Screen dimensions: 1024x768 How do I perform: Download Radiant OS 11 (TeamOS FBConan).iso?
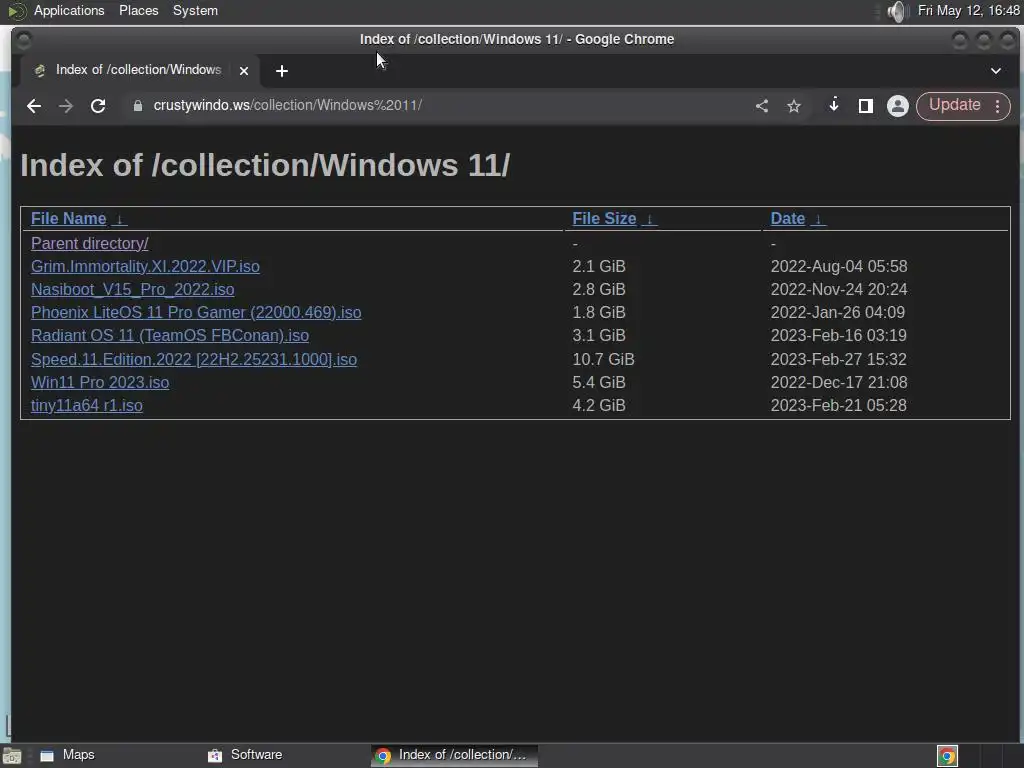(170, 336)
